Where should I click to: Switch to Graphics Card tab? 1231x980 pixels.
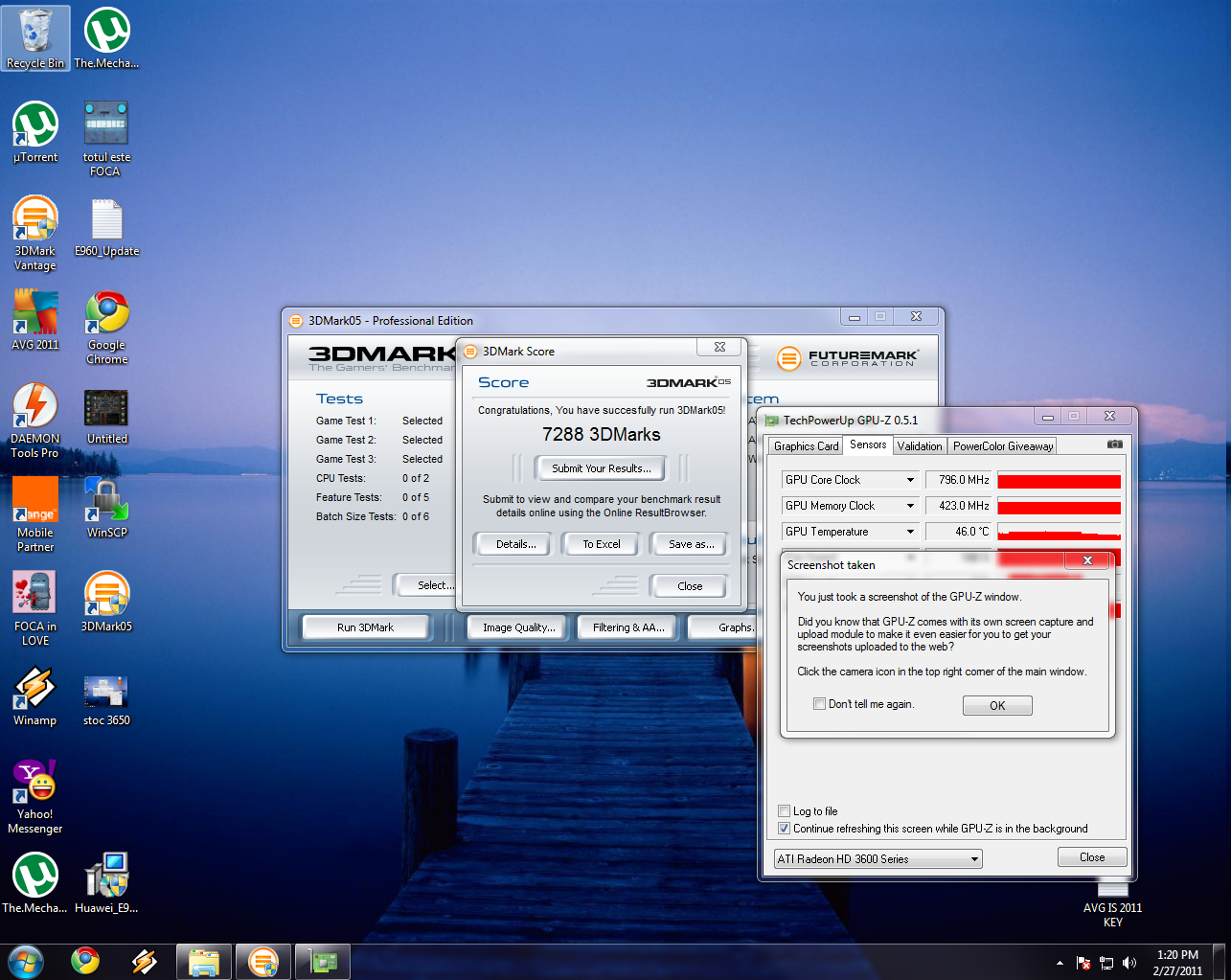coord(806,446)
